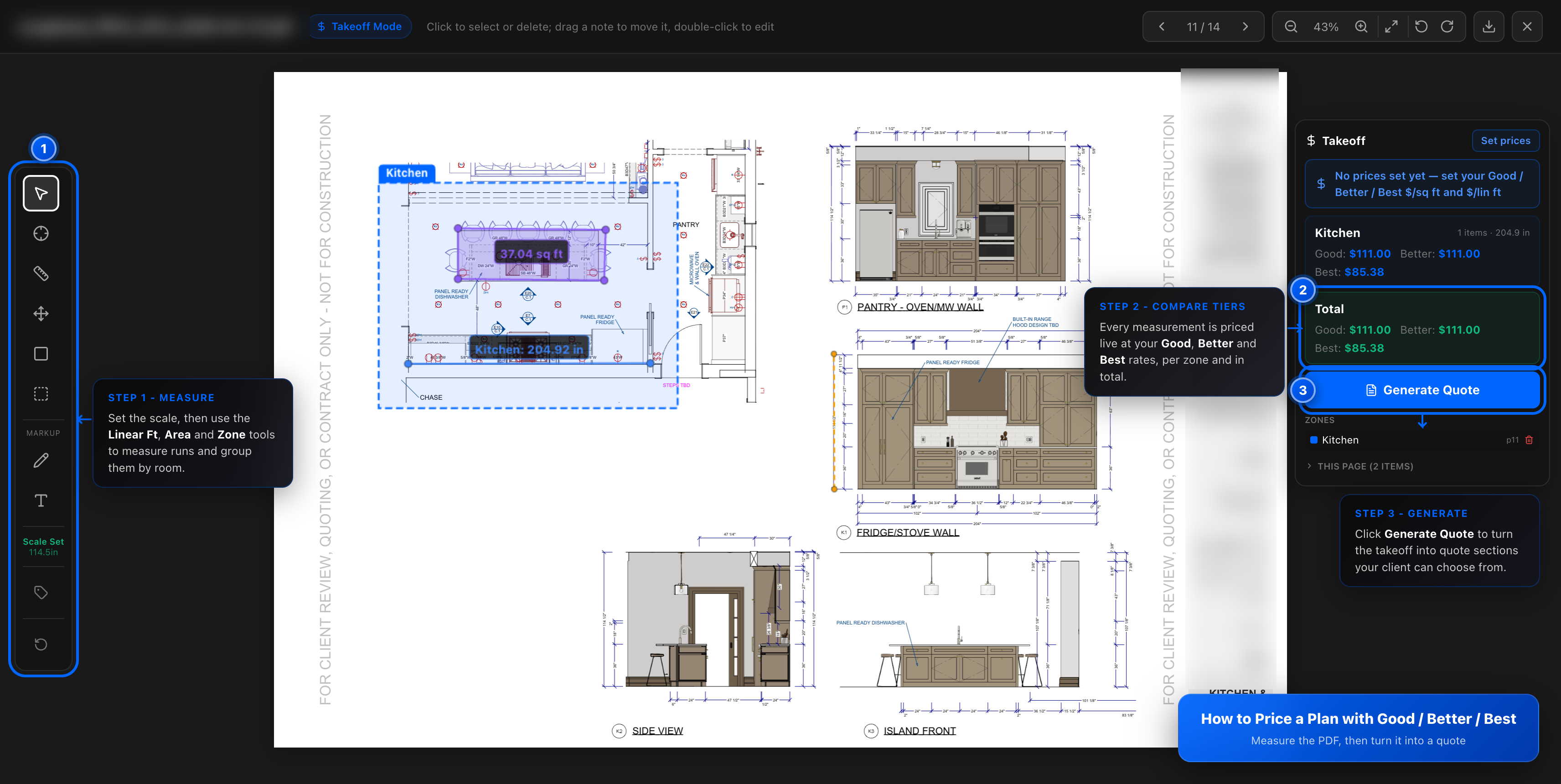Select the markup pencil tool
This screenshot has width=1561, height=784.
pyautogui.click(x=41, y=460)
